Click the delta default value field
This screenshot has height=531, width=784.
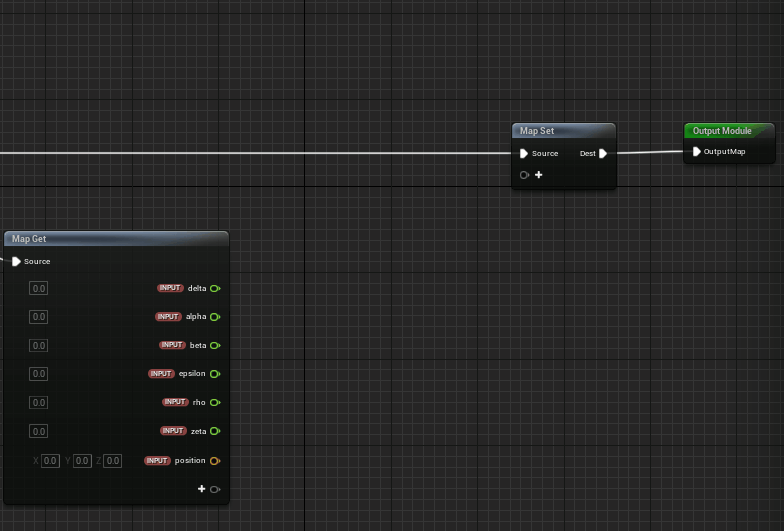tap(38, 288)
